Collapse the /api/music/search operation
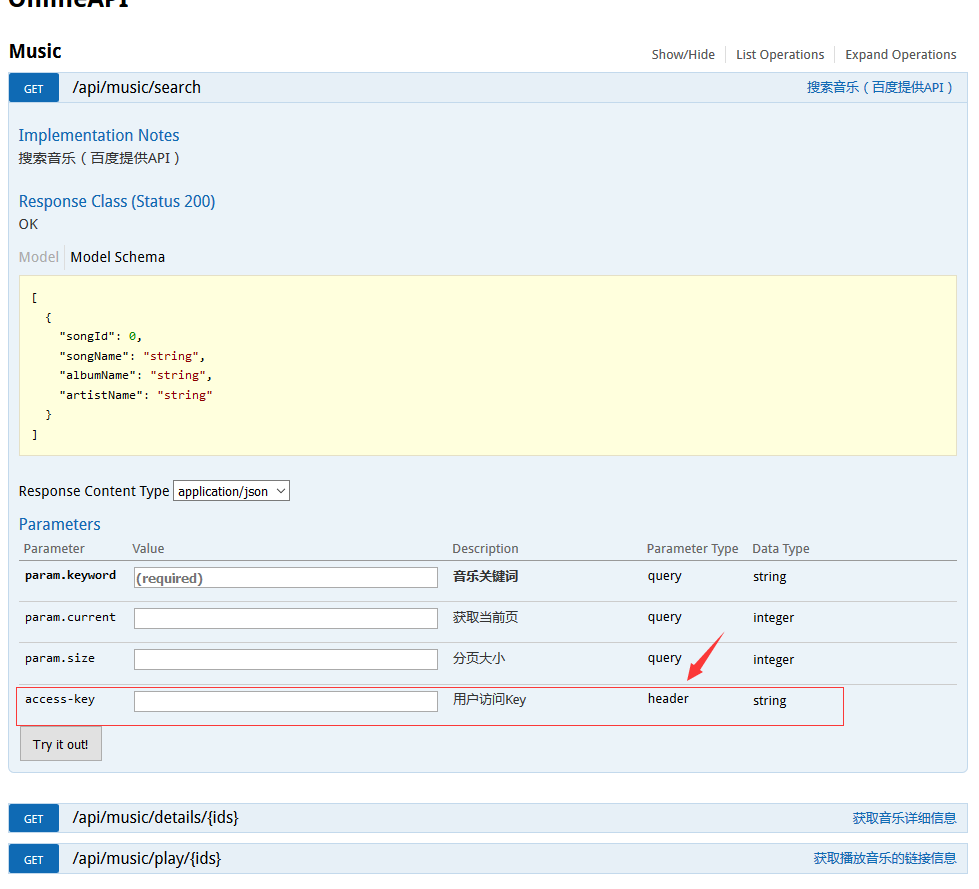Screen dimensions: 979x889 pos(136,87)
